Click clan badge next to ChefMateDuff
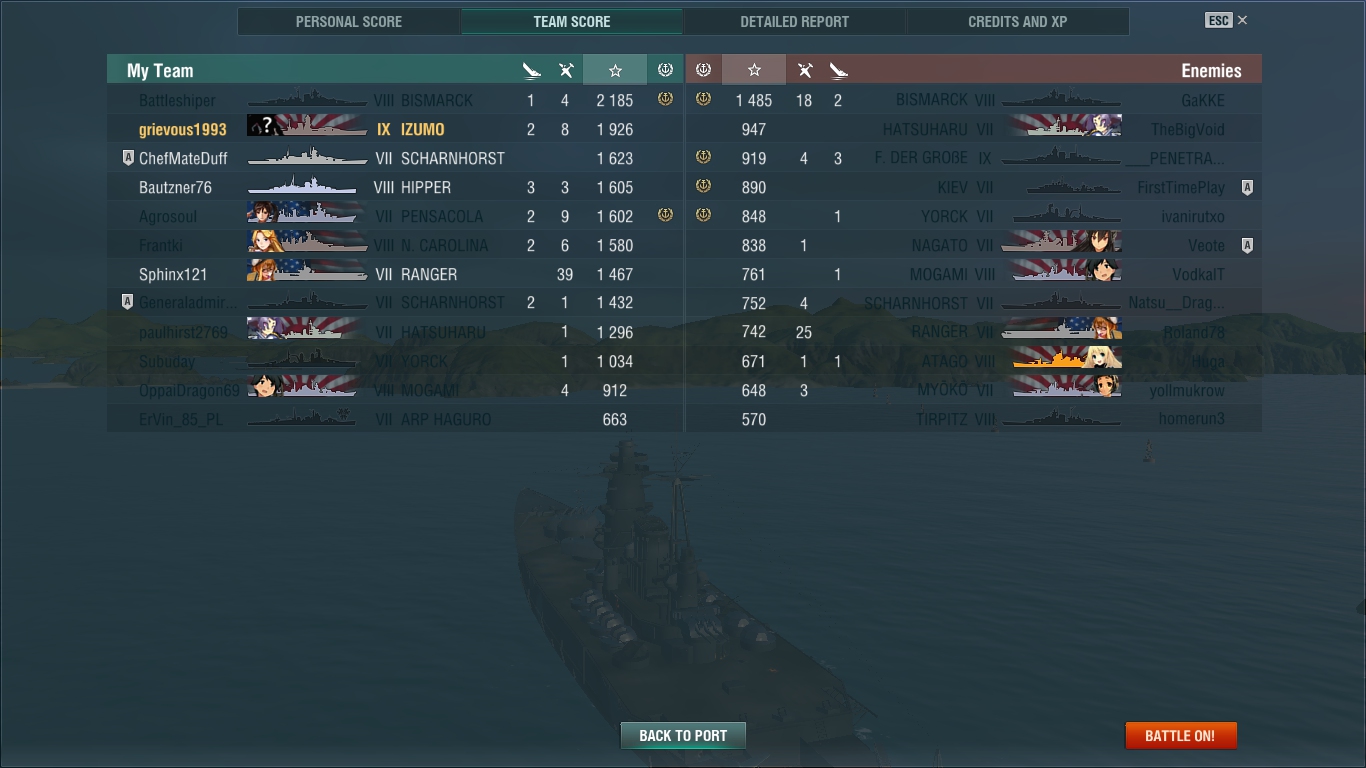 coord(127,158)
